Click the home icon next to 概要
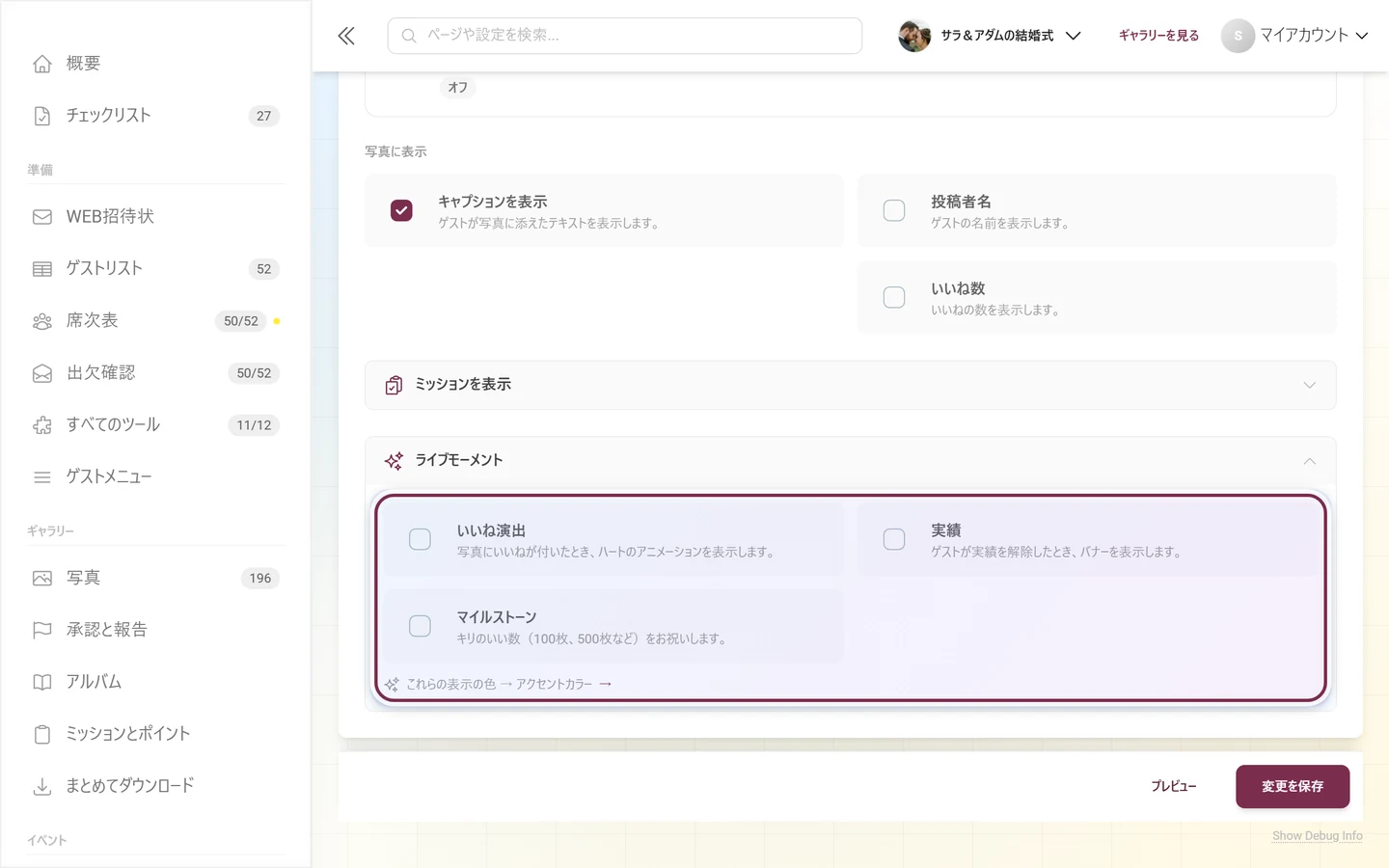The height and width of the screenshot is (868, 1389). point(42,64)
